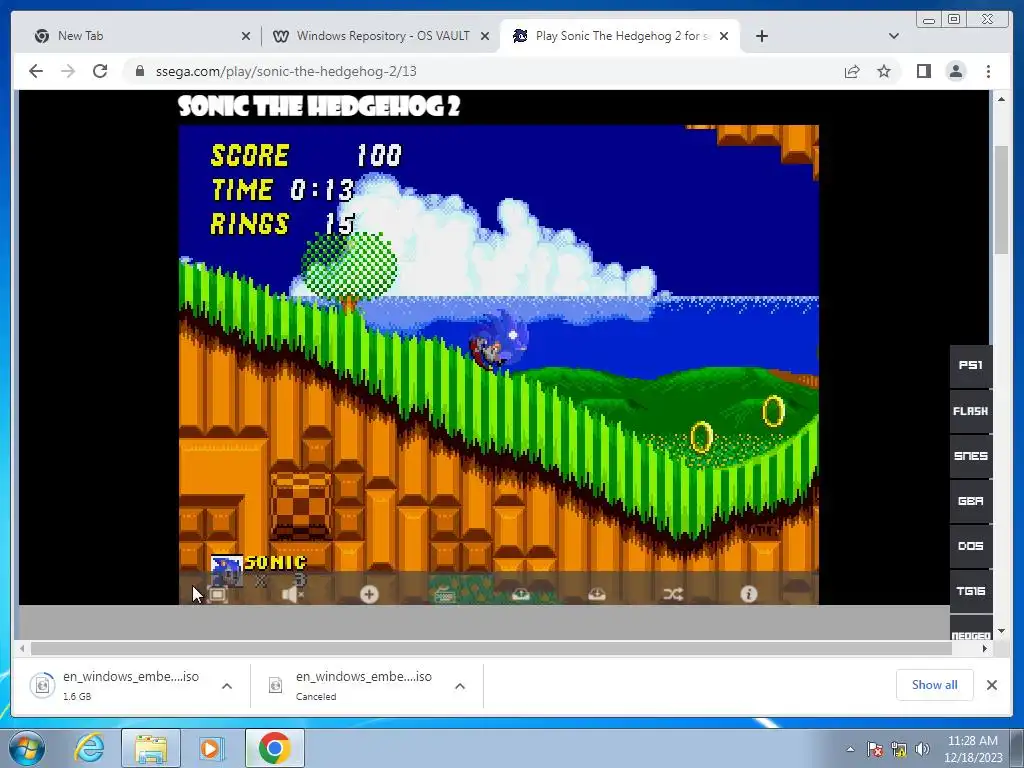The image size is (1024, 768).
Task: Reload the ssega.com page
Action: point(100,71)
